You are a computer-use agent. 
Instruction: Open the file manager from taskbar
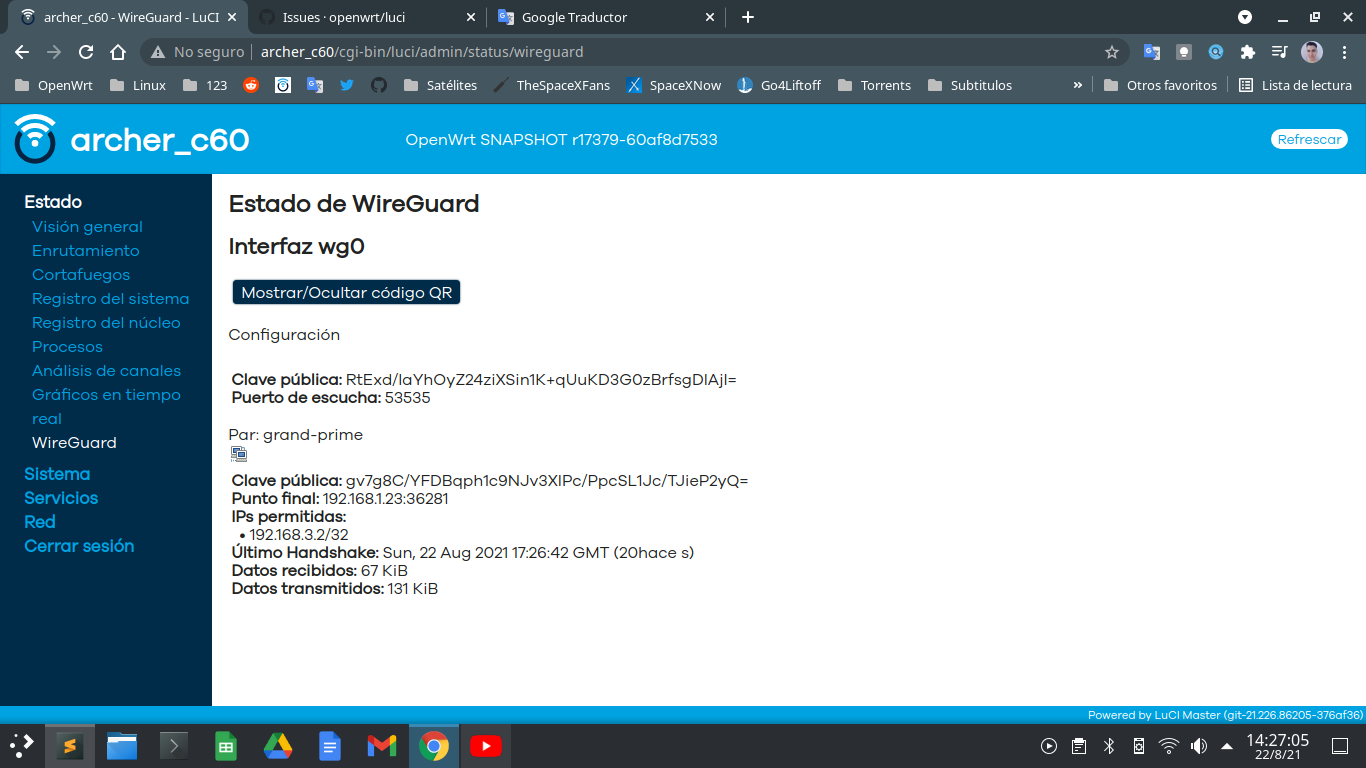pyautogui.click(x=122, y=746)
